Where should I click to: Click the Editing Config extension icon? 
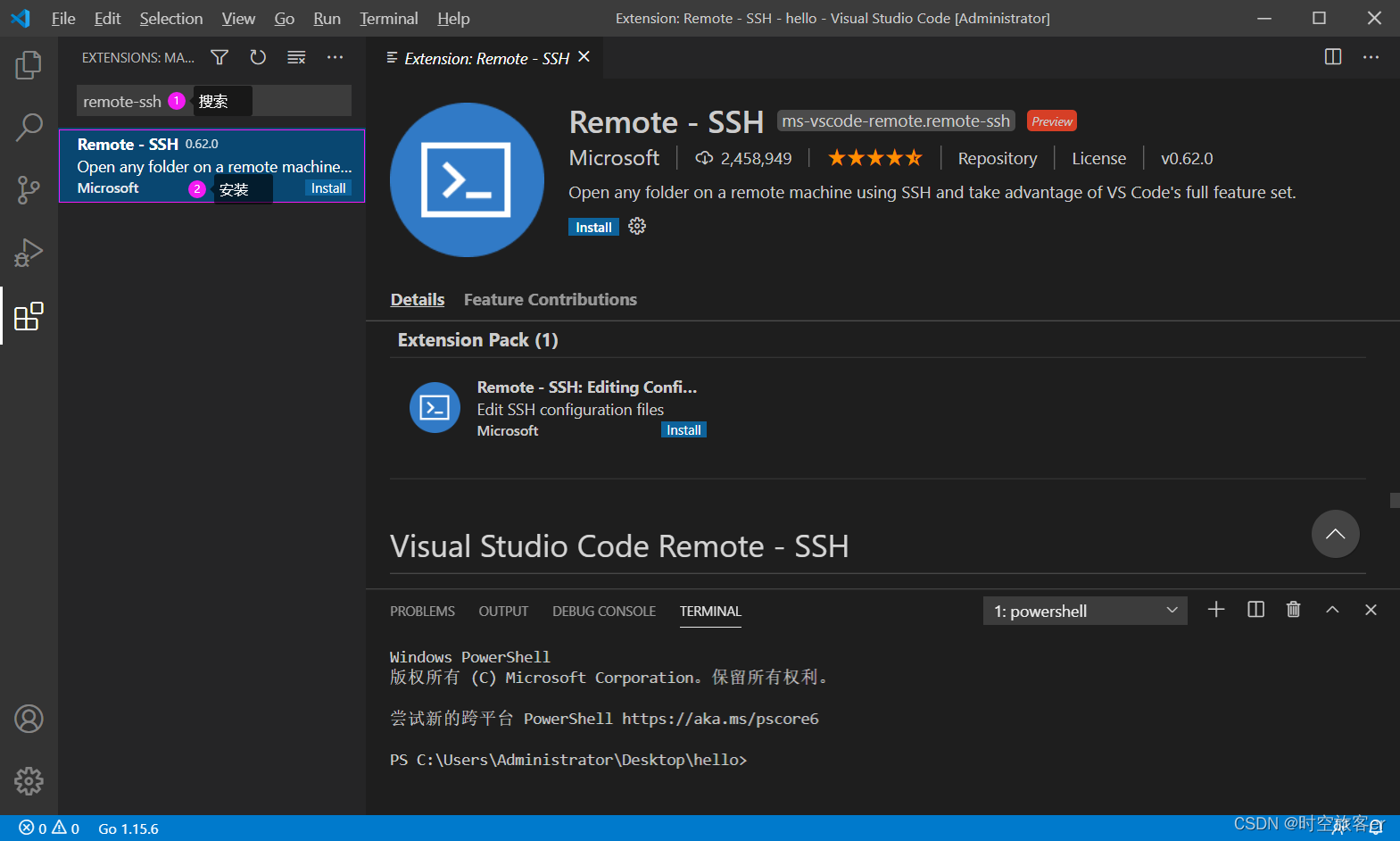[435, 408]
